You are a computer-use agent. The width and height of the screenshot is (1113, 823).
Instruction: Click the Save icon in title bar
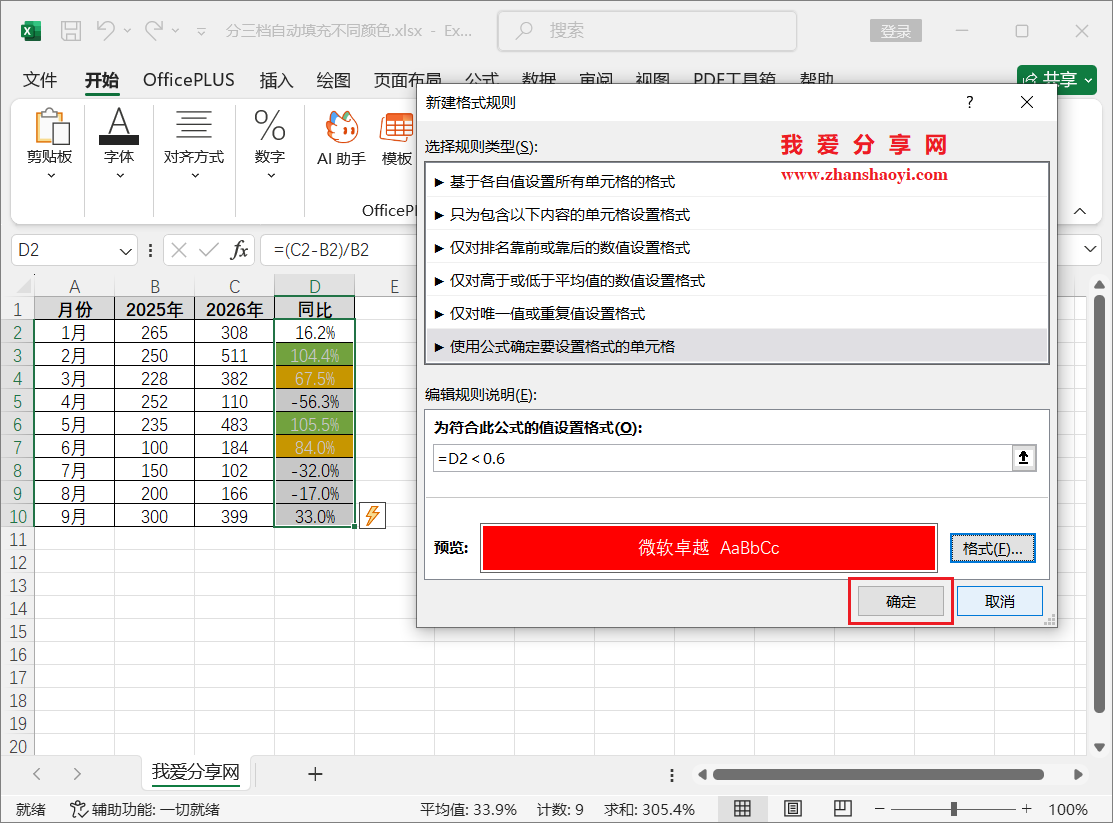[71, 31]
